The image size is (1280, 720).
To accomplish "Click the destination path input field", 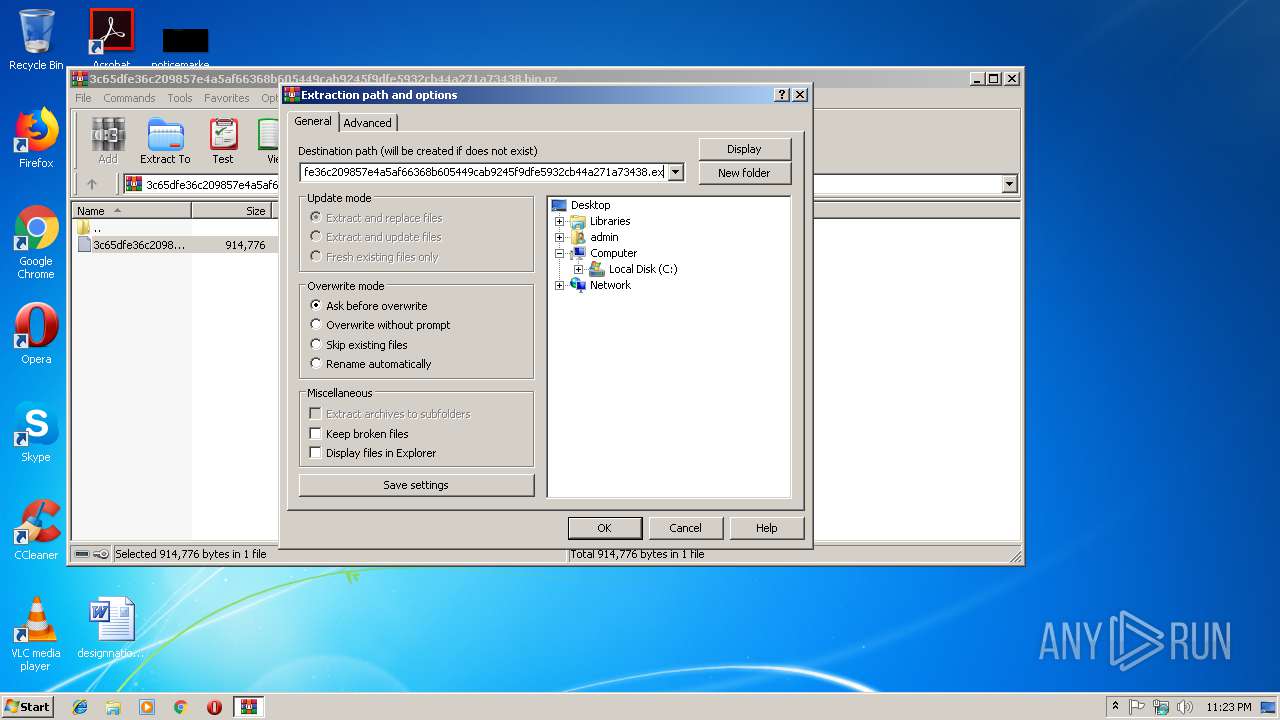I will click(x=483, y=172).
